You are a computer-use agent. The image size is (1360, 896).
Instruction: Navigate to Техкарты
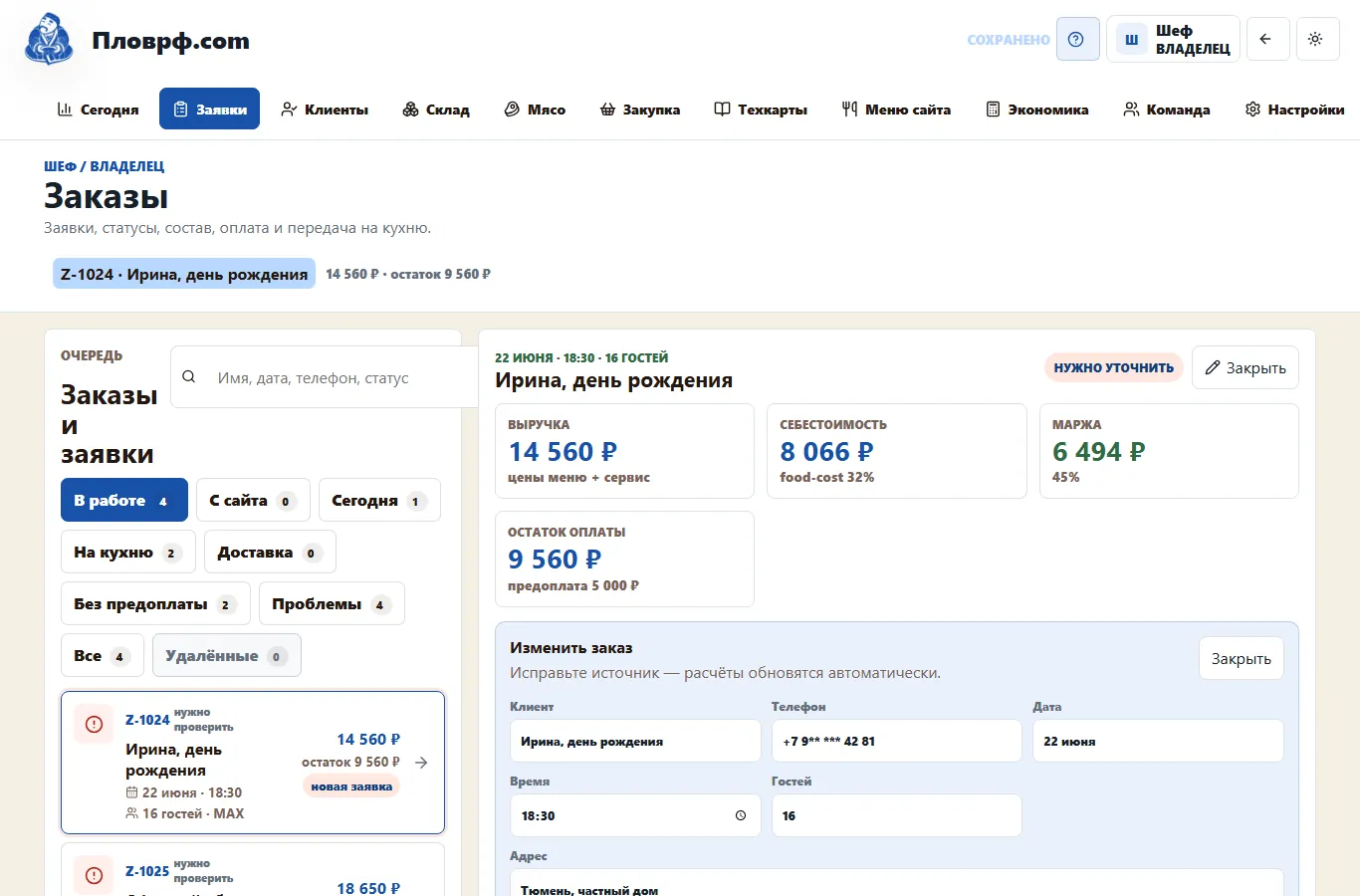click(x=761, y=110)
